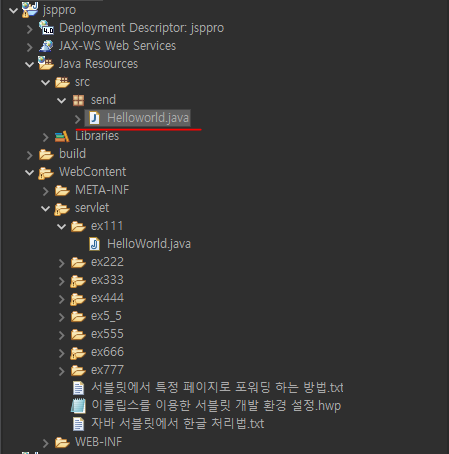Click the Deployment Descriptor icon
Viewport: 449px width, 454px height.
(x=46, y=28)
